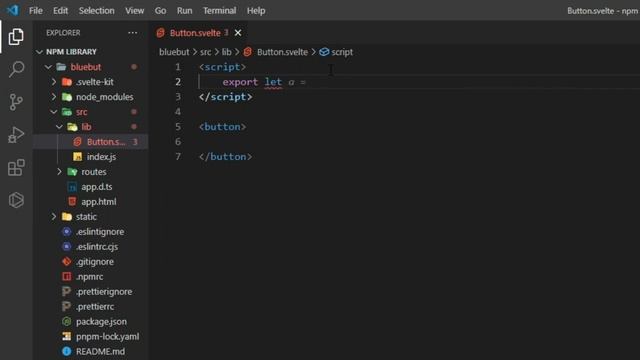Click line number 6 in the gutter
Image resolution: width=640 pixels, height=360 pixels.
tap(178, 142)
